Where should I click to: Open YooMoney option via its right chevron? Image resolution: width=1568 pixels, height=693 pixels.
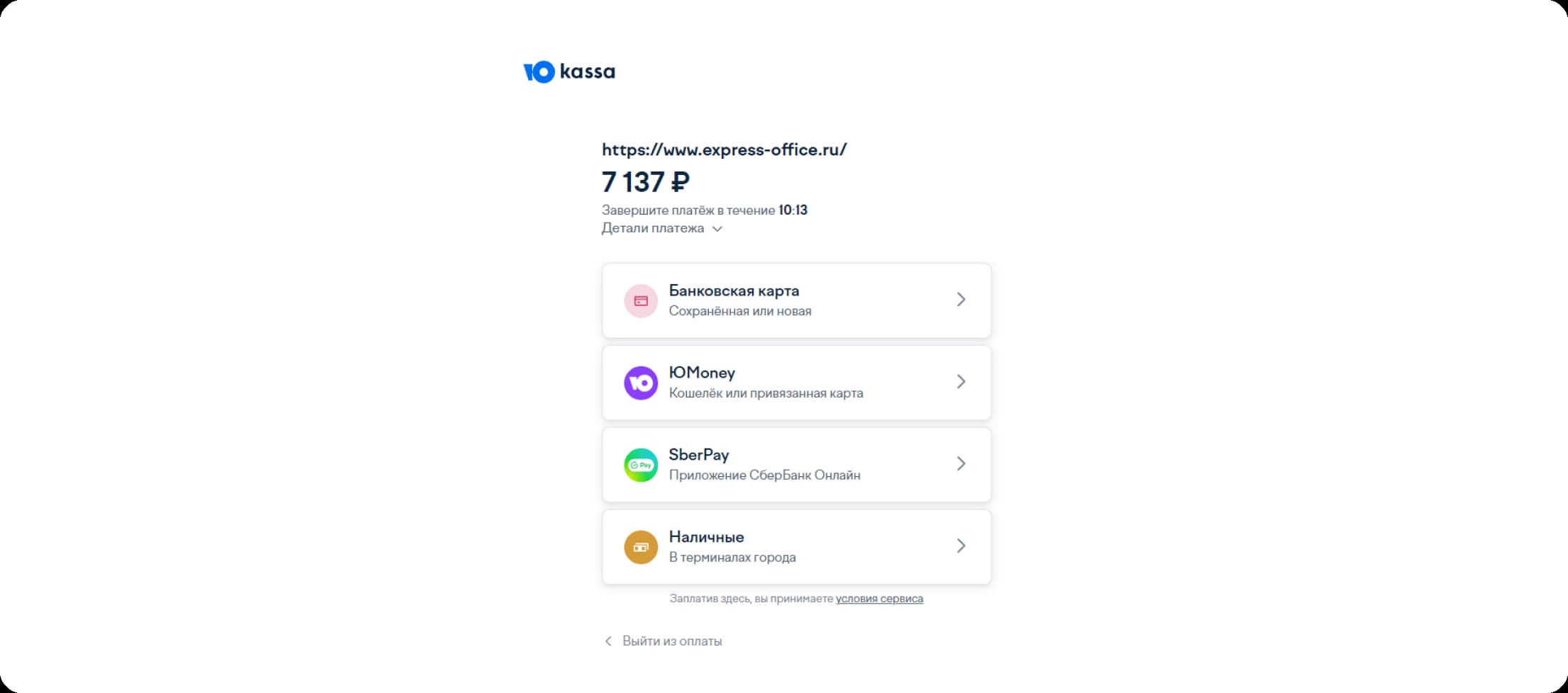[961, 382]
